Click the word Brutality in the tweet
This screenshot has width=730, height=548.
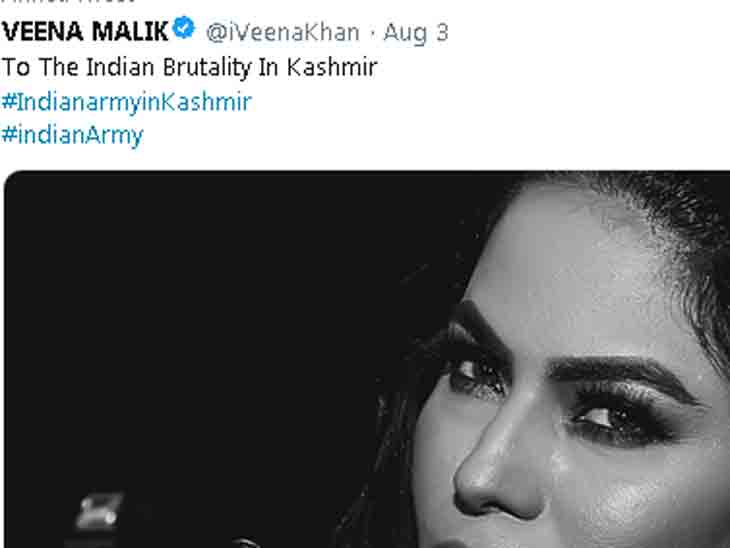(x=207, y=68)
